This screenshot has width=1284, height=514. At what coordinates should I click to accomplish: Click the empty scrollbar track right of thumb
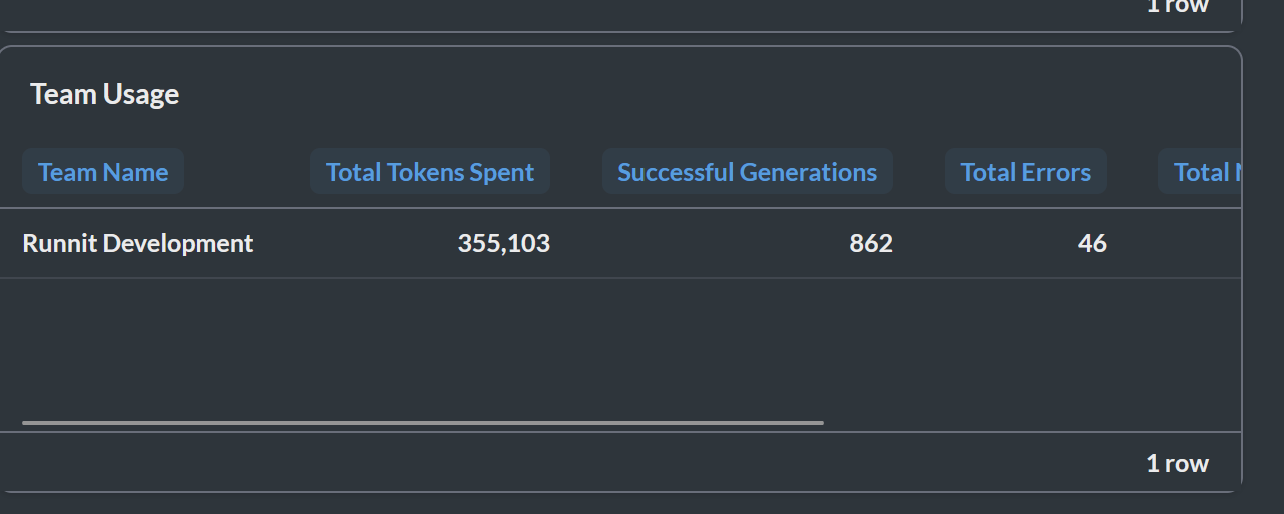pyautogui.click(x=1030, y=423)
